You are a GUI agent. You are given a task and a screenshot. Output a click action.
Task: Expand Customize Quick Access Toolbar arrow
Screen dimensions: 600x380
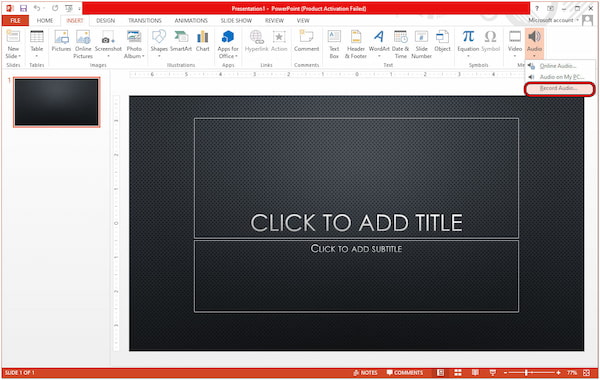click(79, 8)
